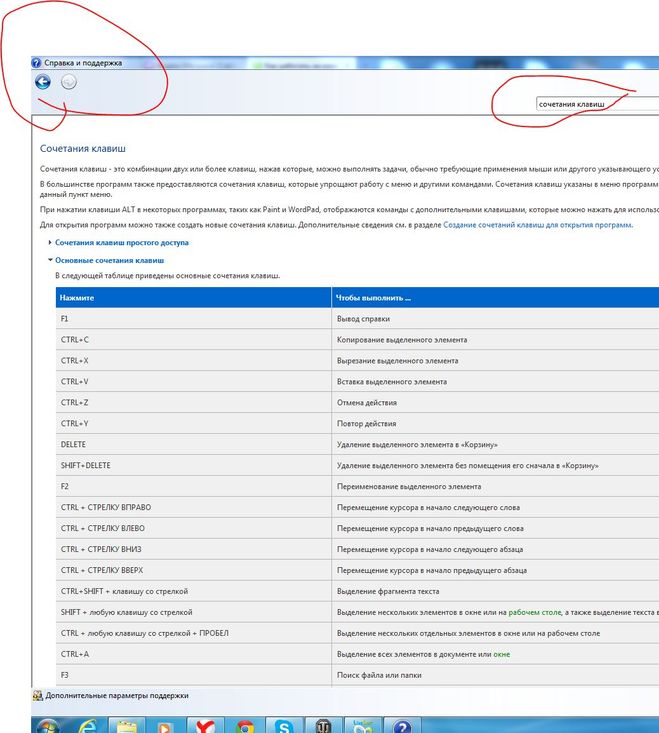Open Yandex browser from the taskbar
The width and height of the screenshot is (659, 733).
(x=204, y=725)
